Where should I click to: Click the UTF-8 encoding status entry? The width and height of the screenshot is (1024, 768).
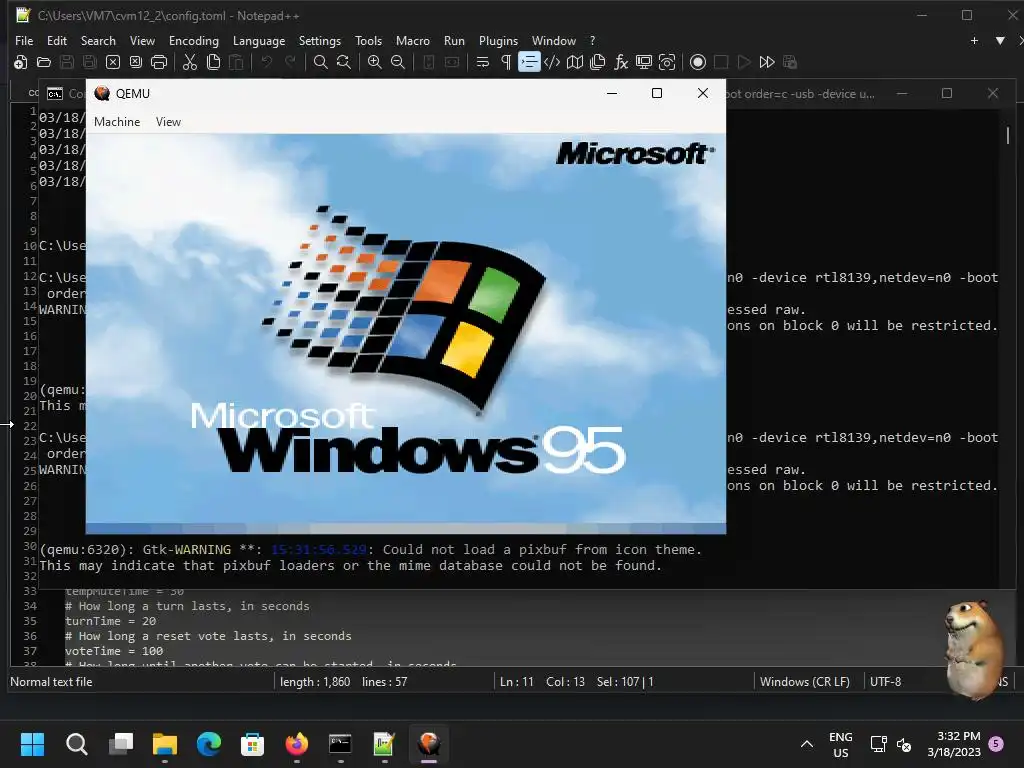pos(885,681)
